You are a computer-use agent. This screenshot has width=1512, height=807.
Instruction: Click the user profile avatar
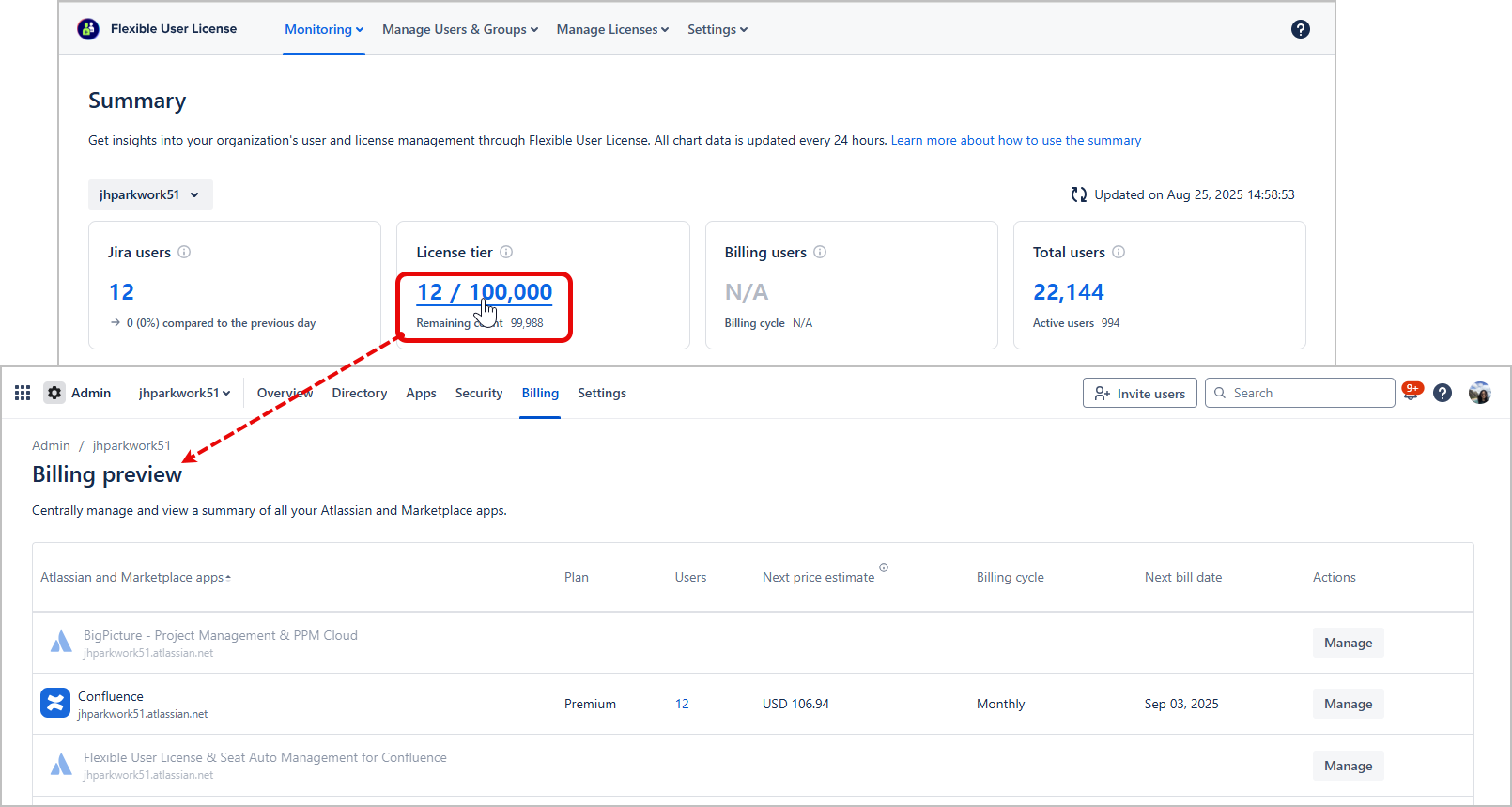click(1479, 393)
